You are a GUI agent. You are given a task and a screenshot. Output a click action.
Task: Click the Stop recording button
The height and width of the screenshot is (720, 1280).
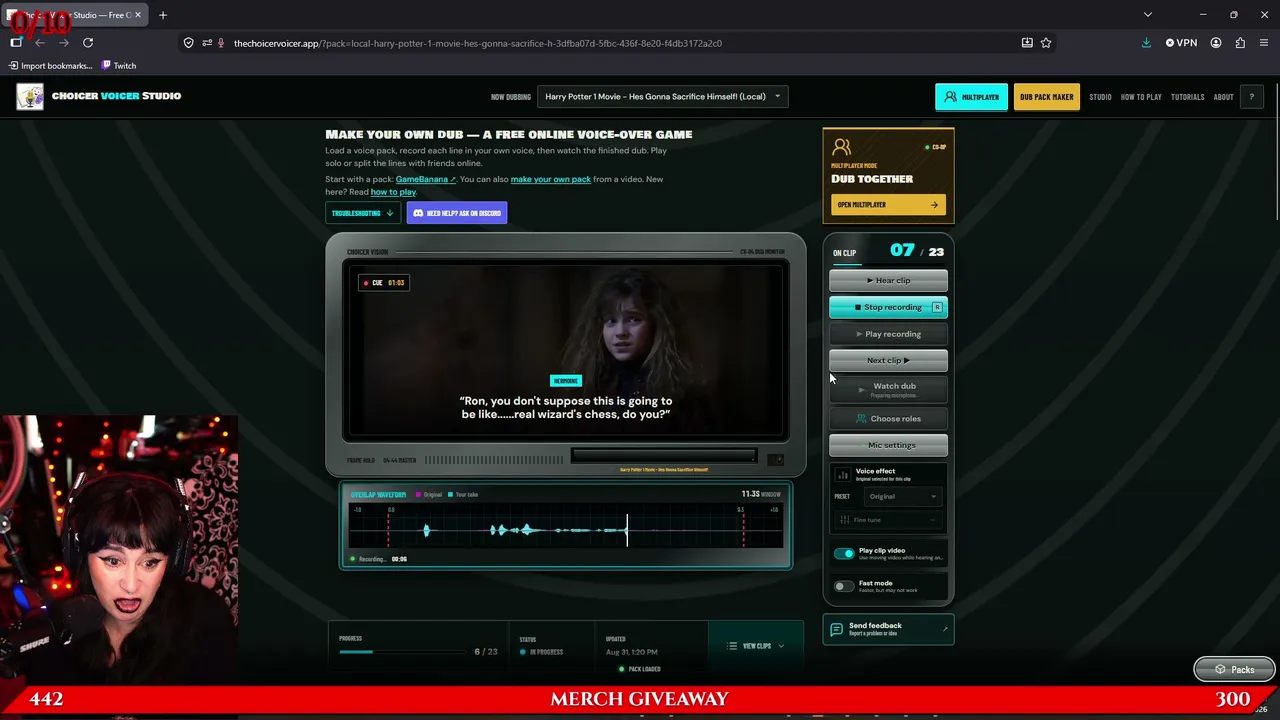(x=888, y=308)
